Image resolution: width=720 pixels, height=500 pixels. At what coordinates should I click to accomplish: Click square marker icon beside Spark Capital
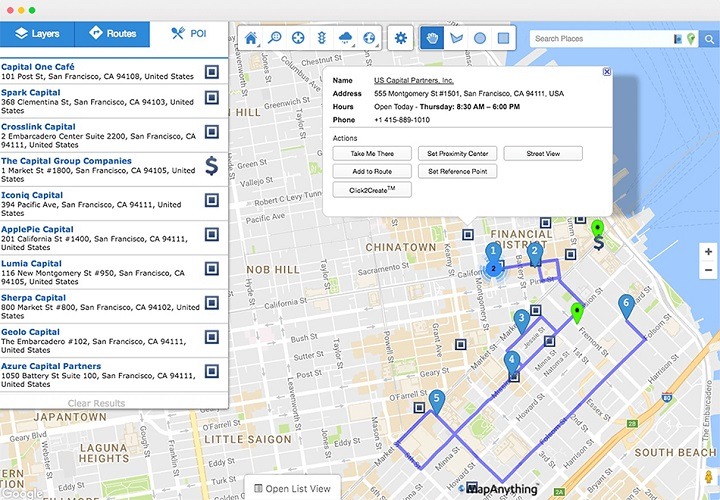(x=212, y=97)
